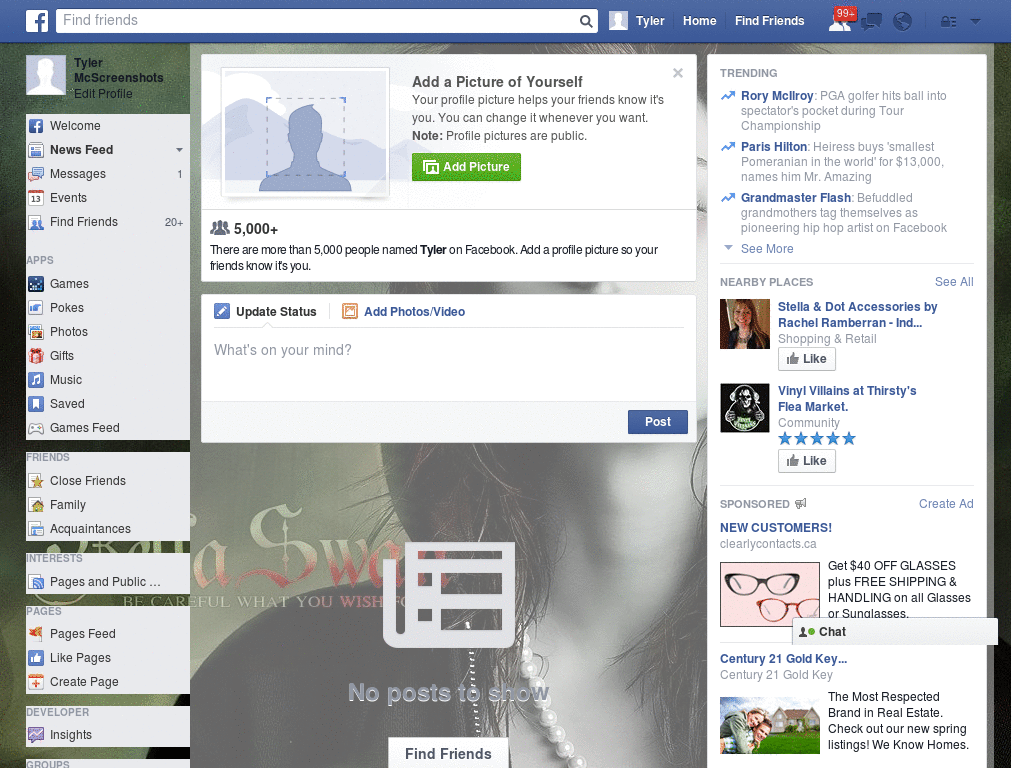Open NEW CUSTOMERS! sponsored ad link

(x=776, y=528)
